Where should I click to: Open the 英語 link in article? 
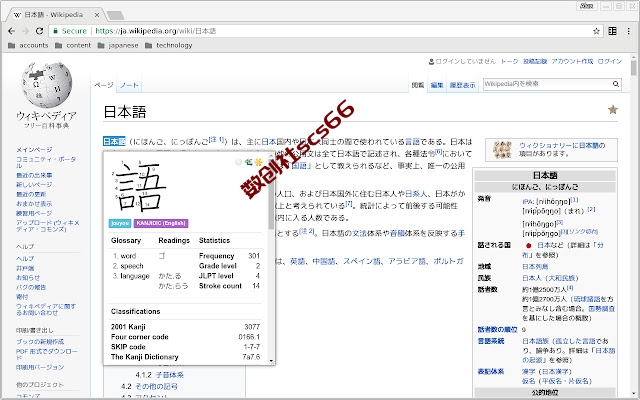(x=297, y=261)
